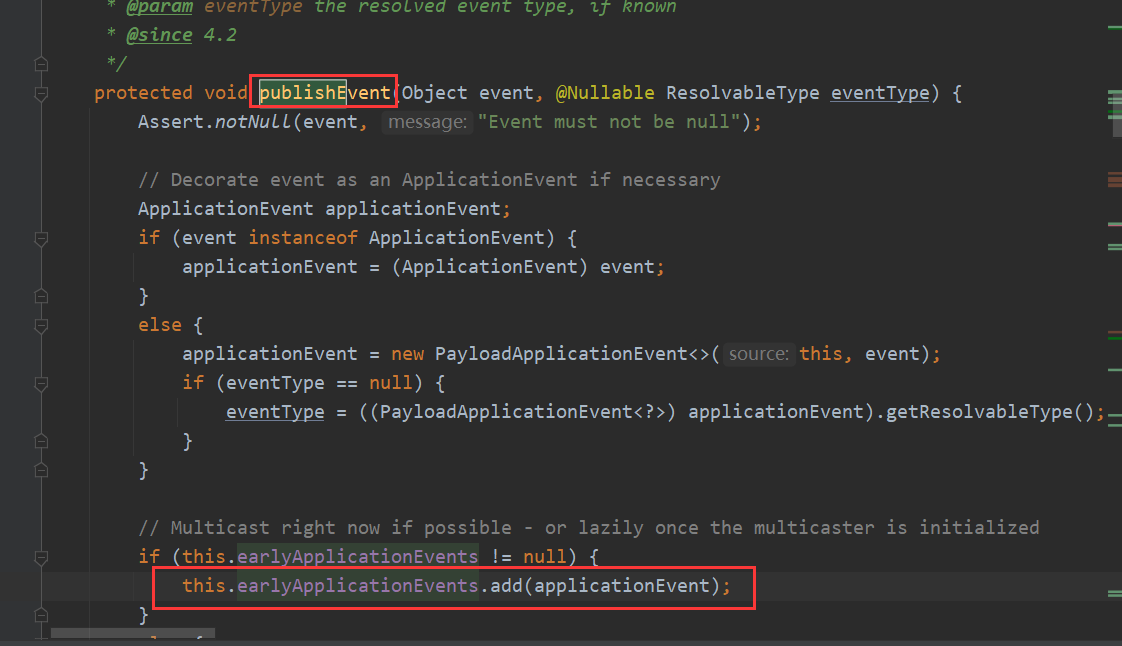Click the fold arrow next to the eventType null check
The width and height of the screenshot is (1122, 646).
[x=40, y=382]
